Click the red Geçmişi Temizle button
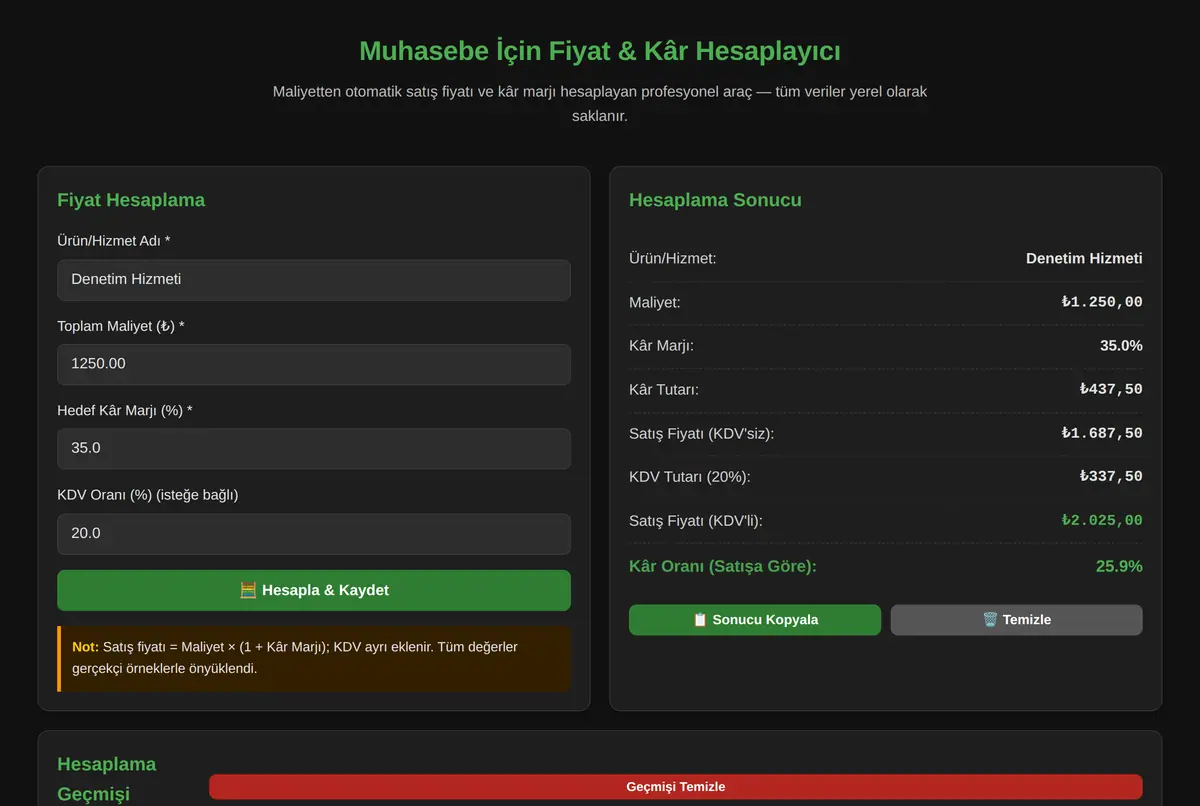The width and height of the screenshot is (1200, 806). (675, 787)
